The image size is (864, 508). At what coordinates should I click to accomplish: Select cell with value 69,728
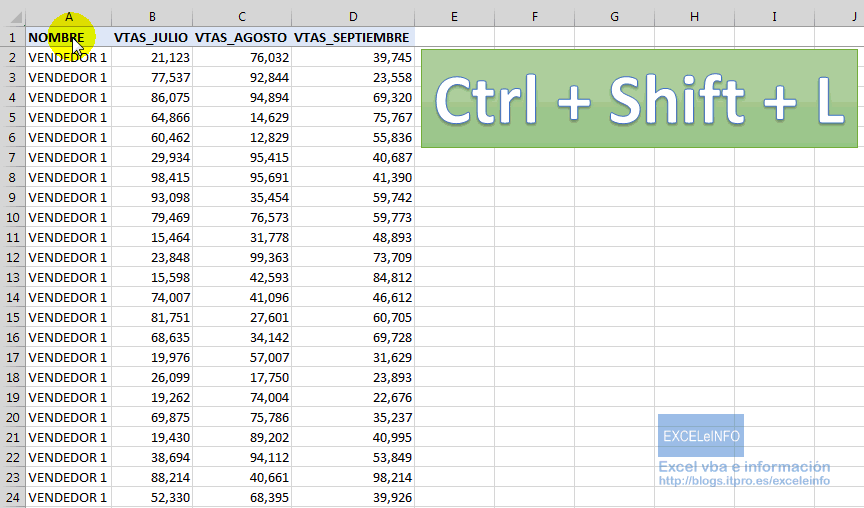[x=353, y=337]
